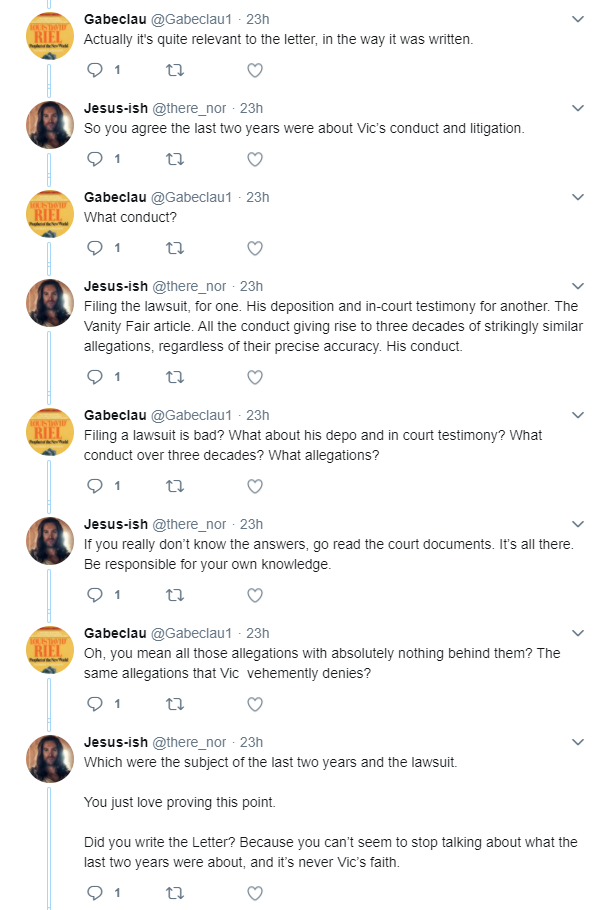Reply to the 'What conduct?' tweet
The image size is (612, 910).
pyautogui.click(x=95, y=248)
